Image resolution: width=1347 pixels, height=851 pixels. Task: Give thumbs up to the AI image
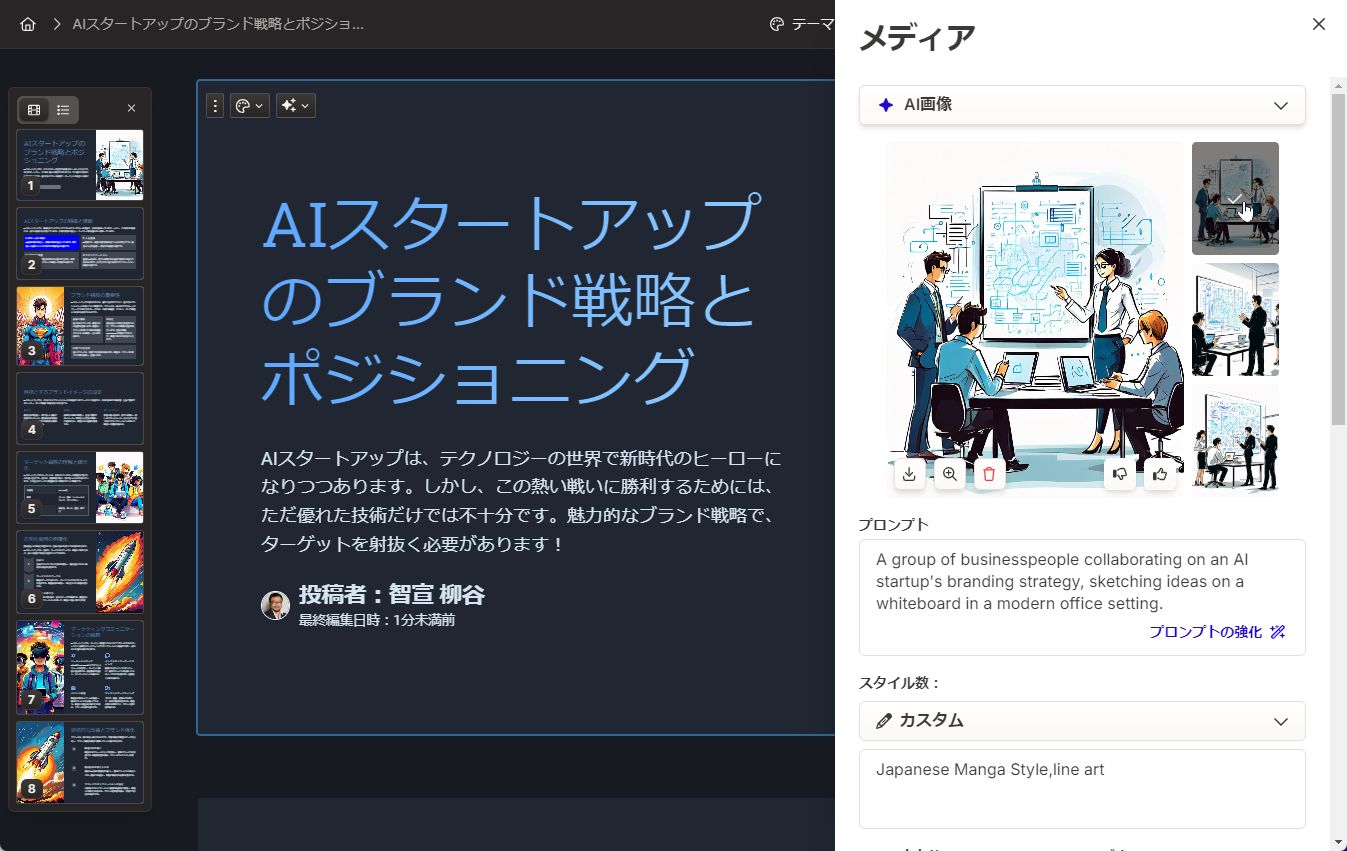1160,473
